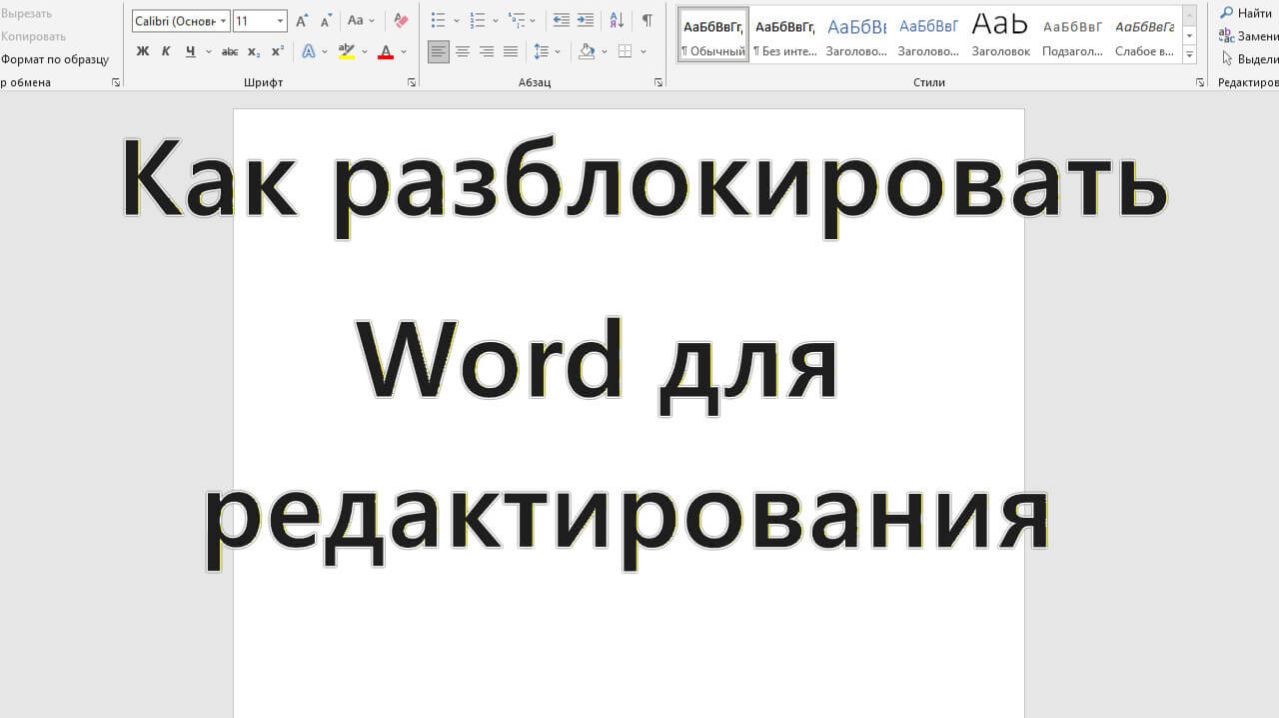Expand the underline style dropdown arrow

[x=209, y=51]
